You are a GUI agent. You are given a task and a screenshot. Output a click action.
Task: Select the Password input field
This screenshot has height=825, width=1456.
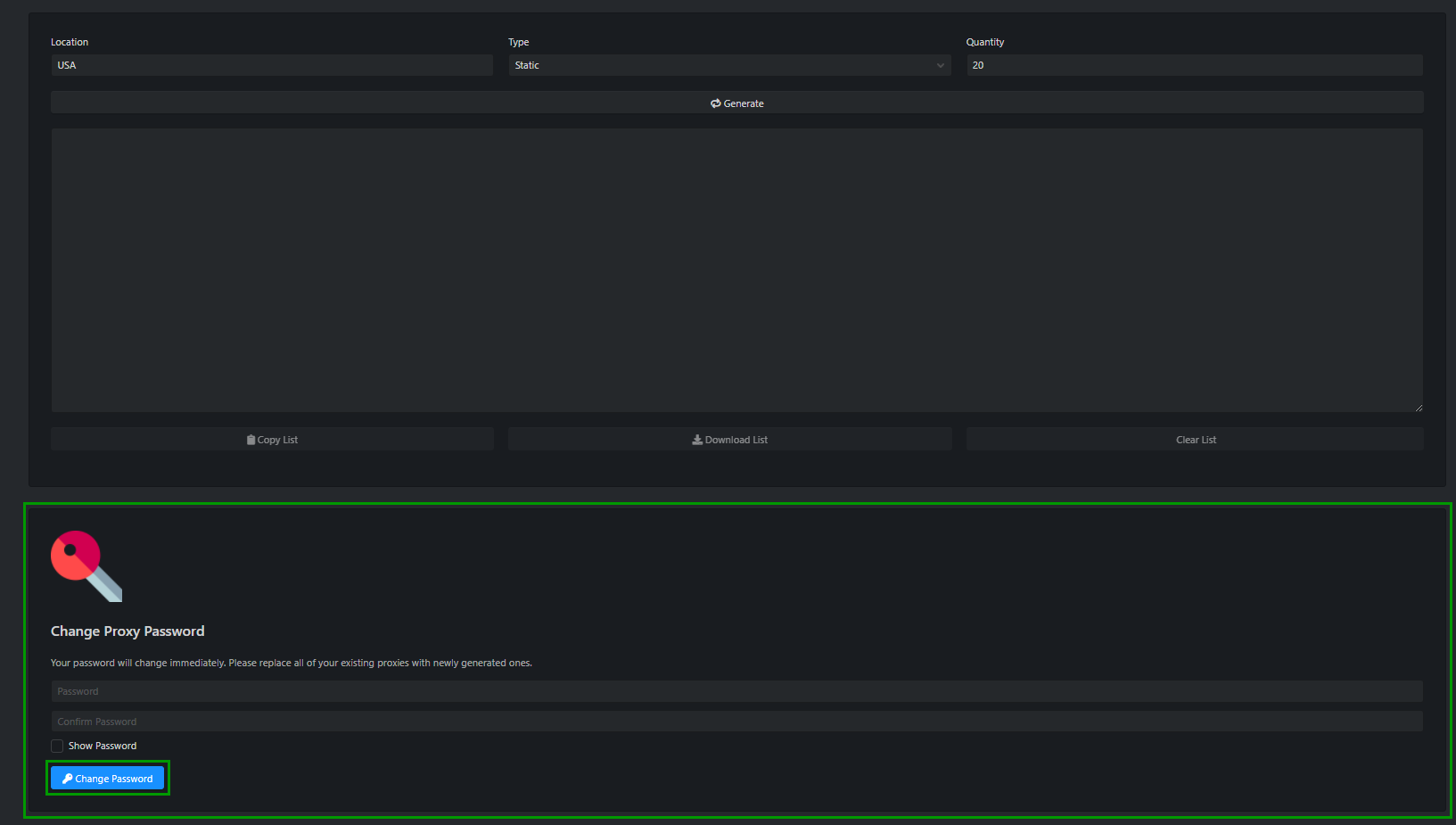pyautogui.click(x=736, y=691)
